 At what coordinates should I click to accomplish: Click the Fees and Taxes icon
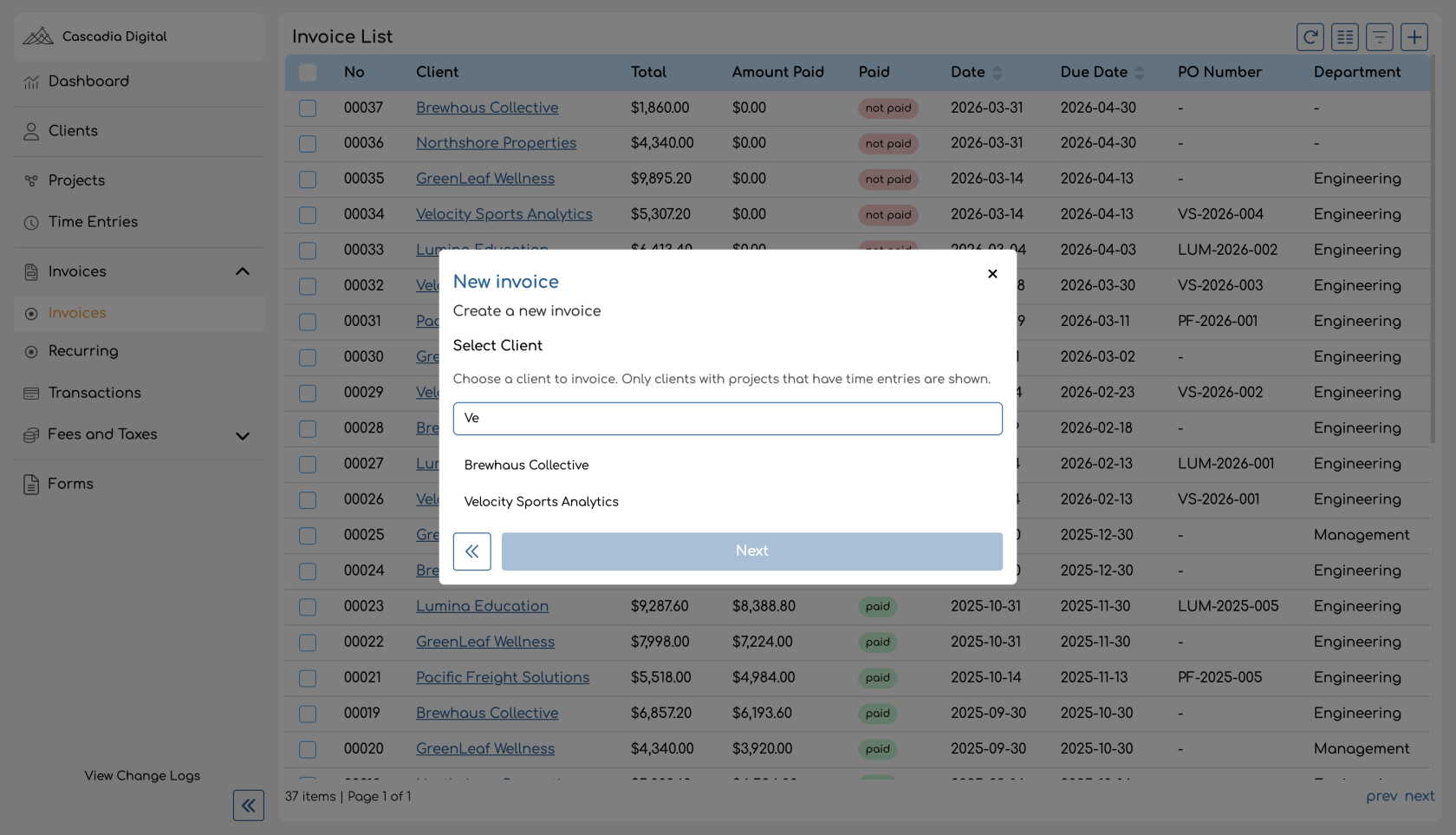tap(31, 434)
